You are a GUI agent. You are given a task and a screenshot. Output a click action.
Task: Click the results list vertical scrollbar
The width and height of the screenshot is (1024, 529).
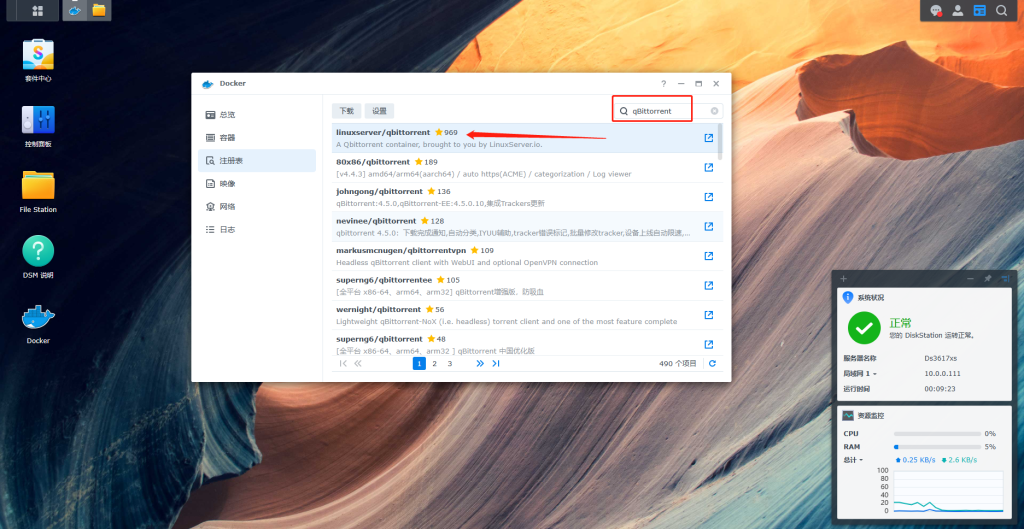pos(720,141)
